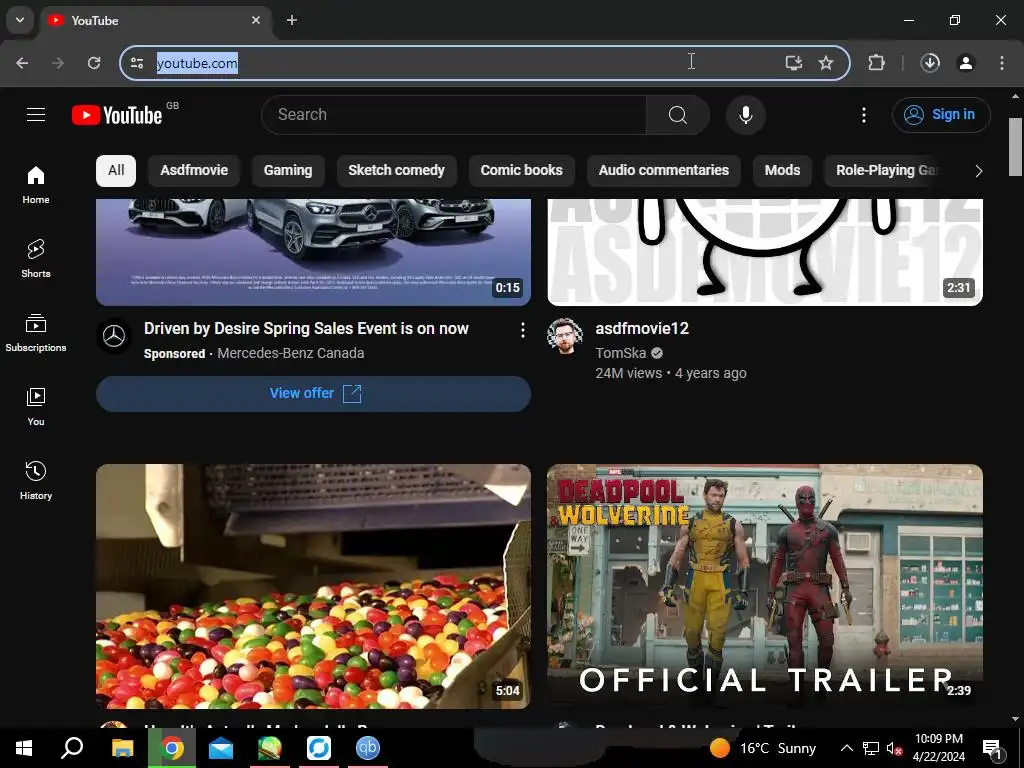
Task: Open asdfmovie12 video title
Action: pyautogui.click(x=642, y=328)
